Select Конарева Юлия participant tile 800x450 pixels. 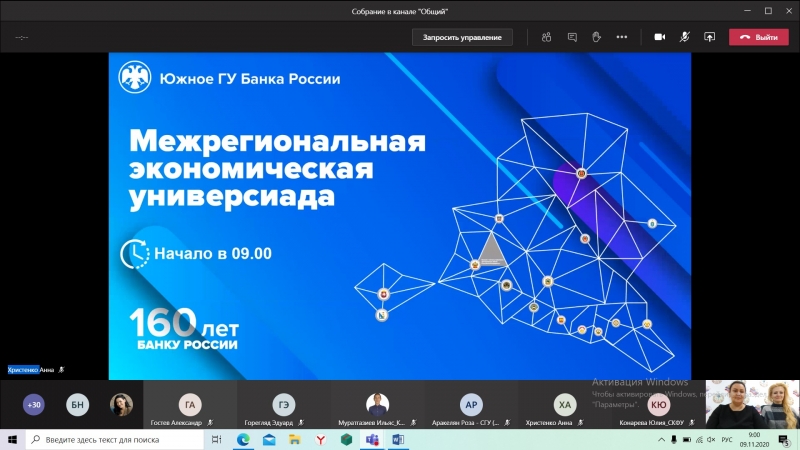click(658, 405)
